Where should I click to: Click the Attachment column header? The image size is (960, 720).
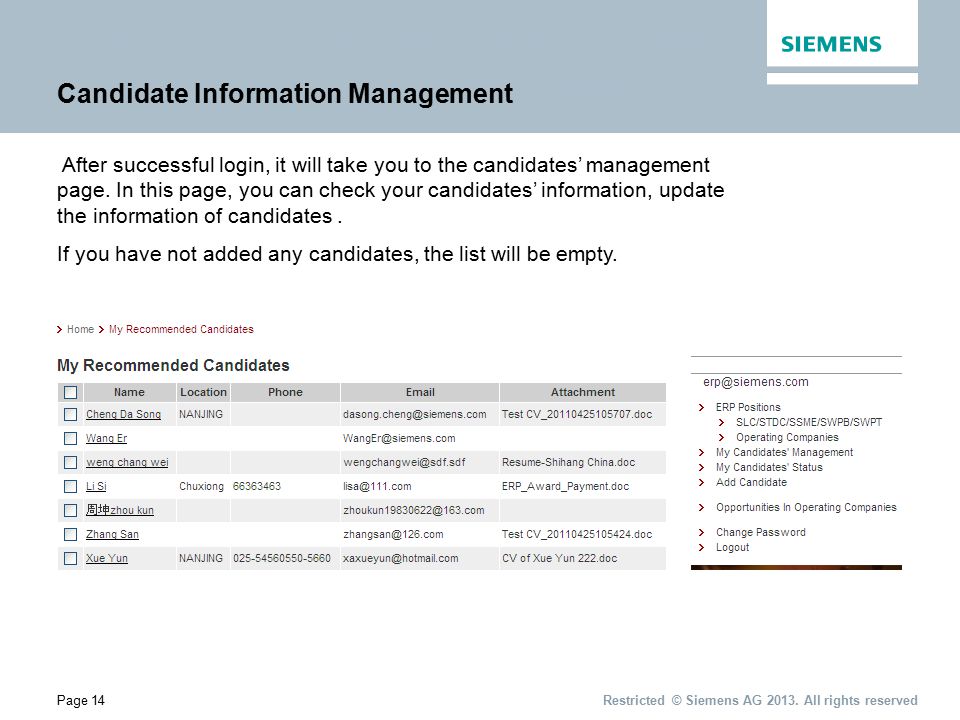click(x=583, y=392)
